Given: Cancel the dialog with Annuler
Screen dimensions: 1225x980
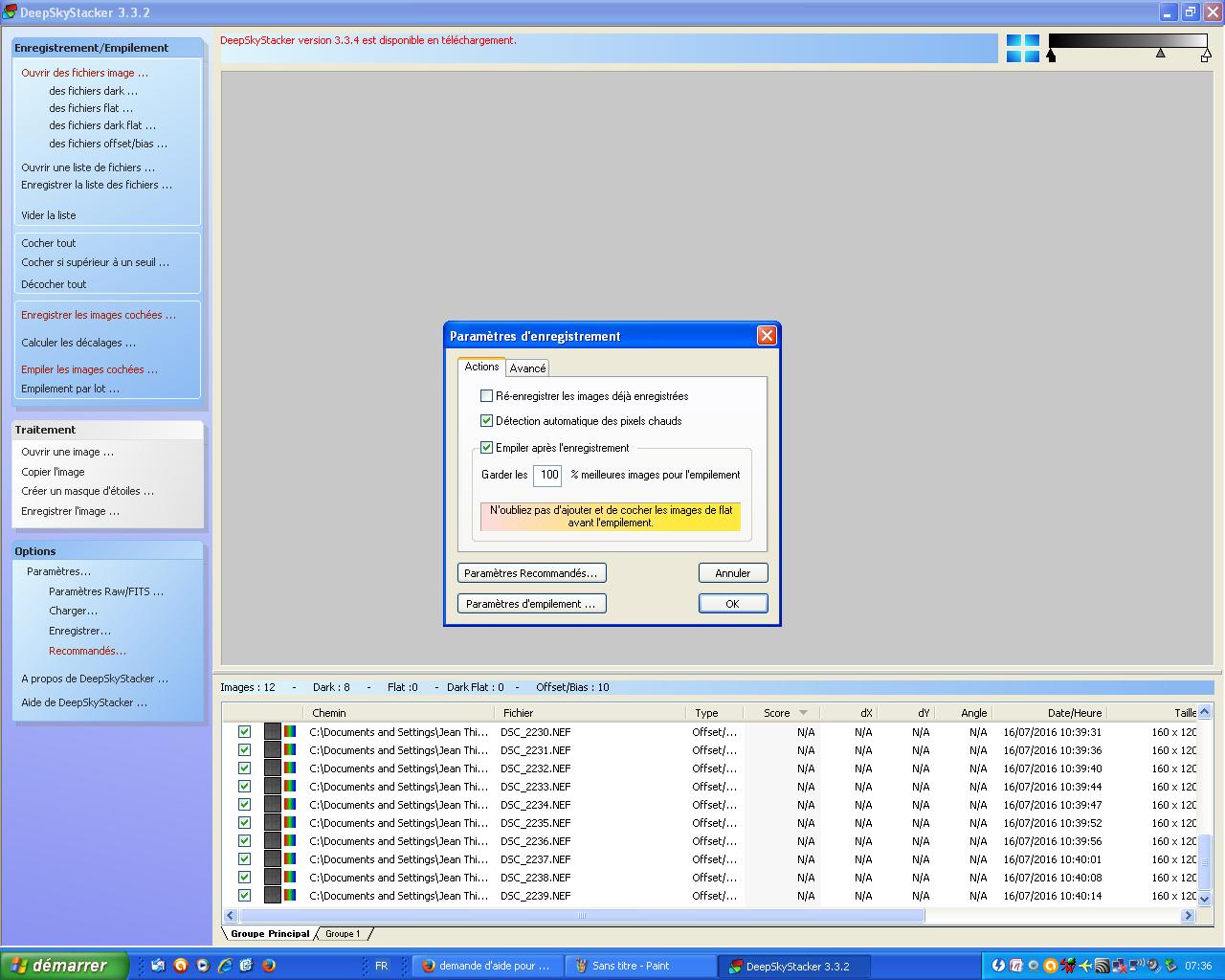Looking at the screenshot, I should 733,573.
